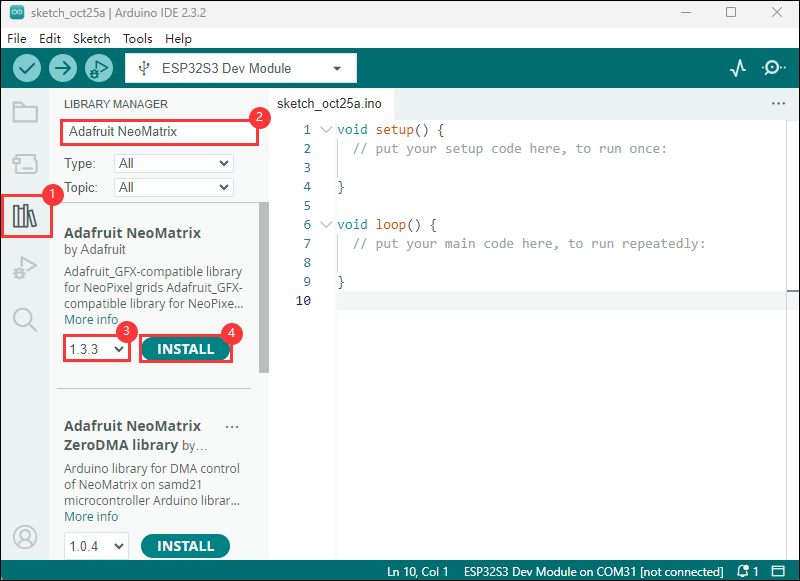This screenshot has width=800, height=581.
Task: Open the Help menu
Action: point(178,39)
